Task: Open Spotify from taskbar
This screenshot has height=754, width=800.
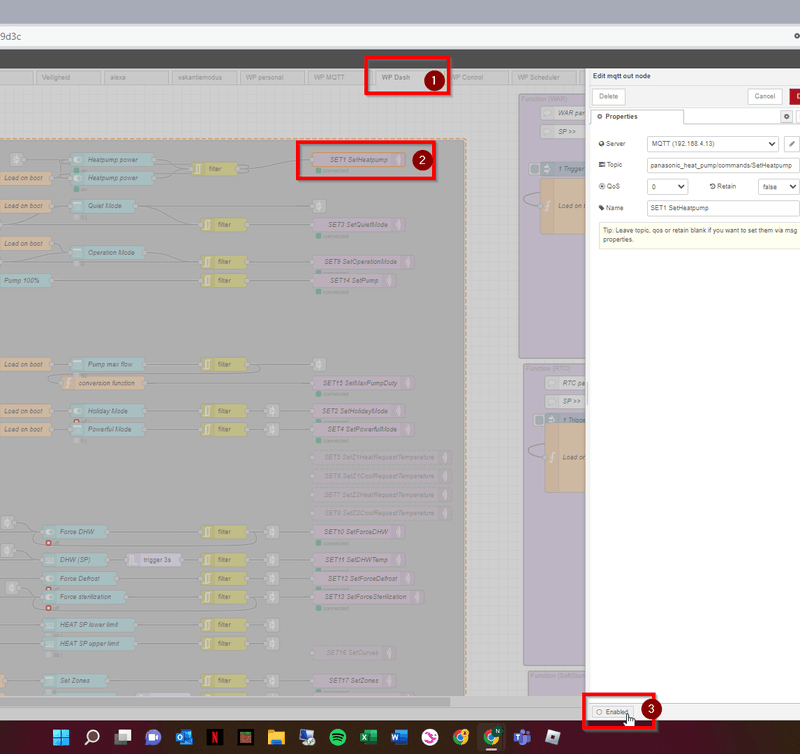Action: tap(338, 737)
